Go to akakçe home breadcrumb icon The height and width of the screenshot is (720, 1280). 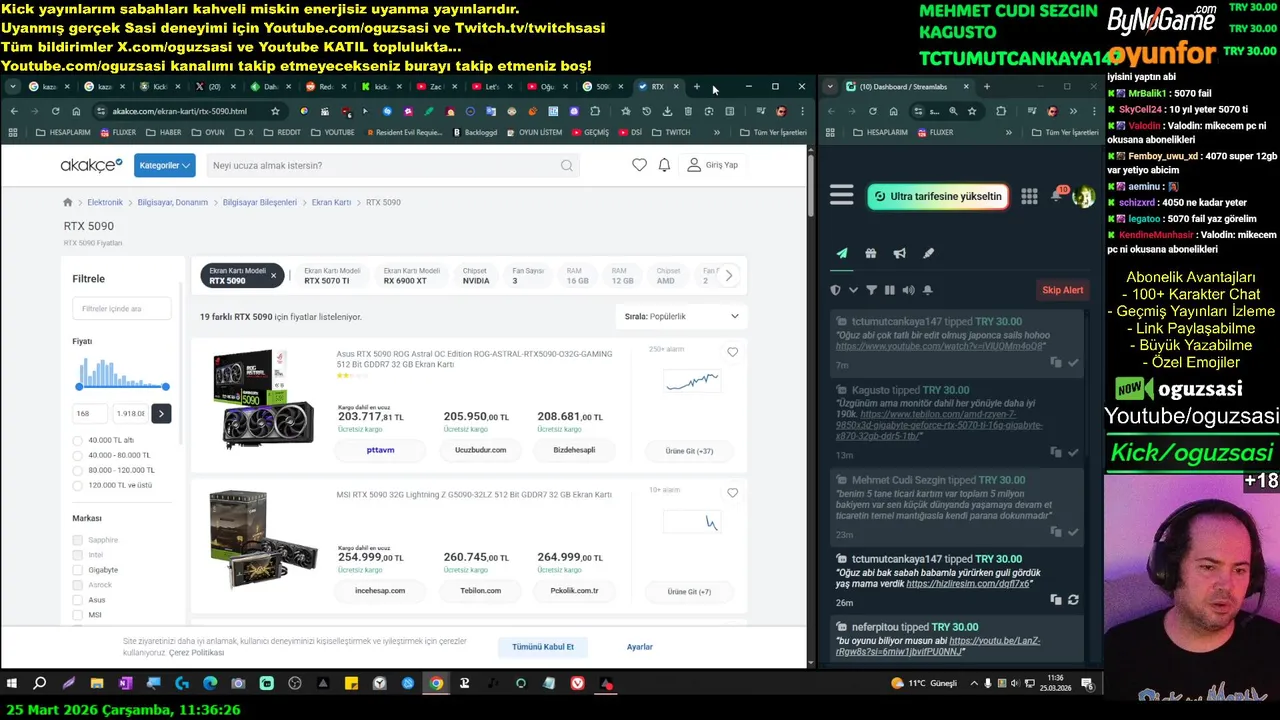68,202
